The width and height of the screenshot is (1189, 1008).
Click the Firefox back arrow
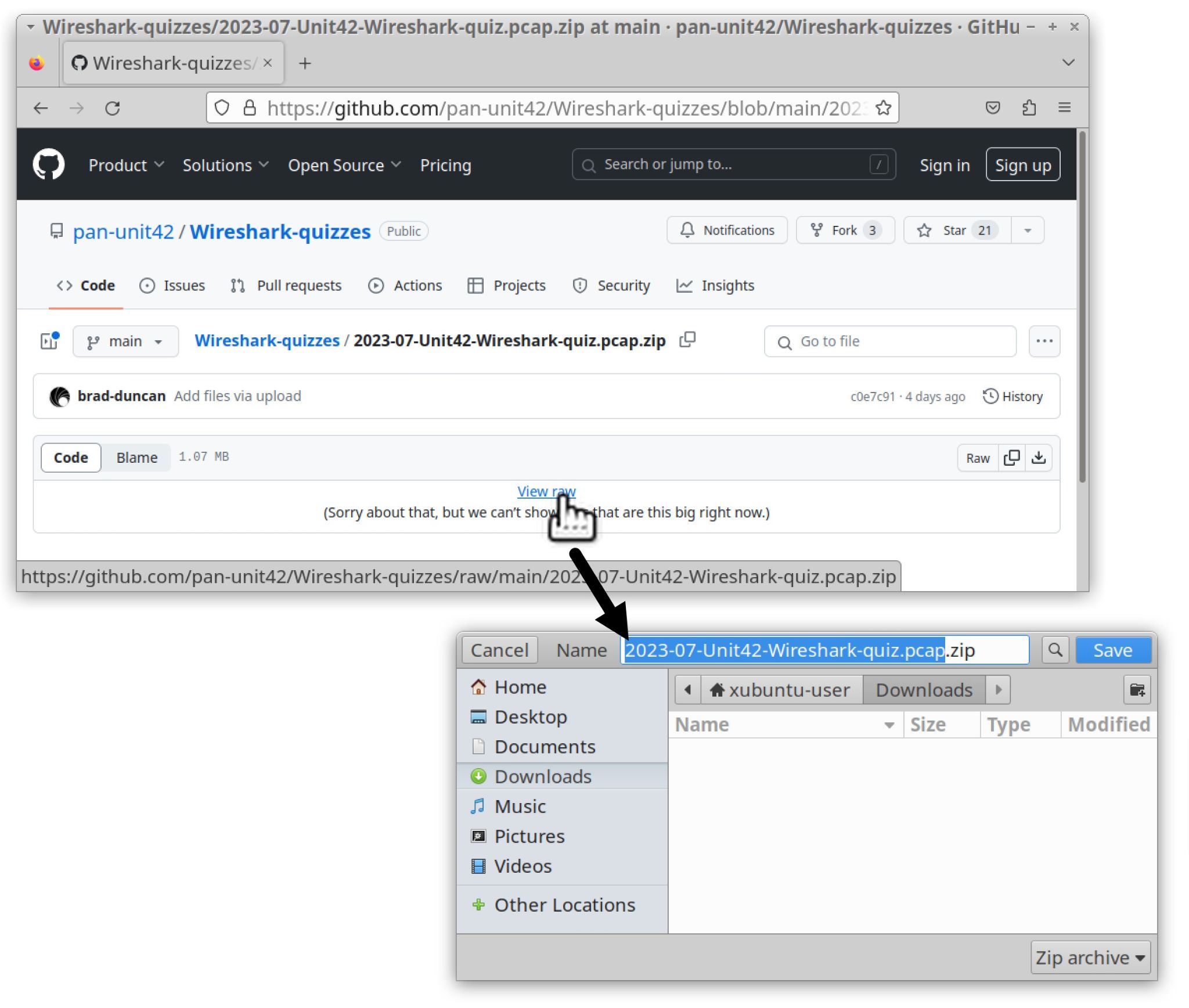pos(41,108)
